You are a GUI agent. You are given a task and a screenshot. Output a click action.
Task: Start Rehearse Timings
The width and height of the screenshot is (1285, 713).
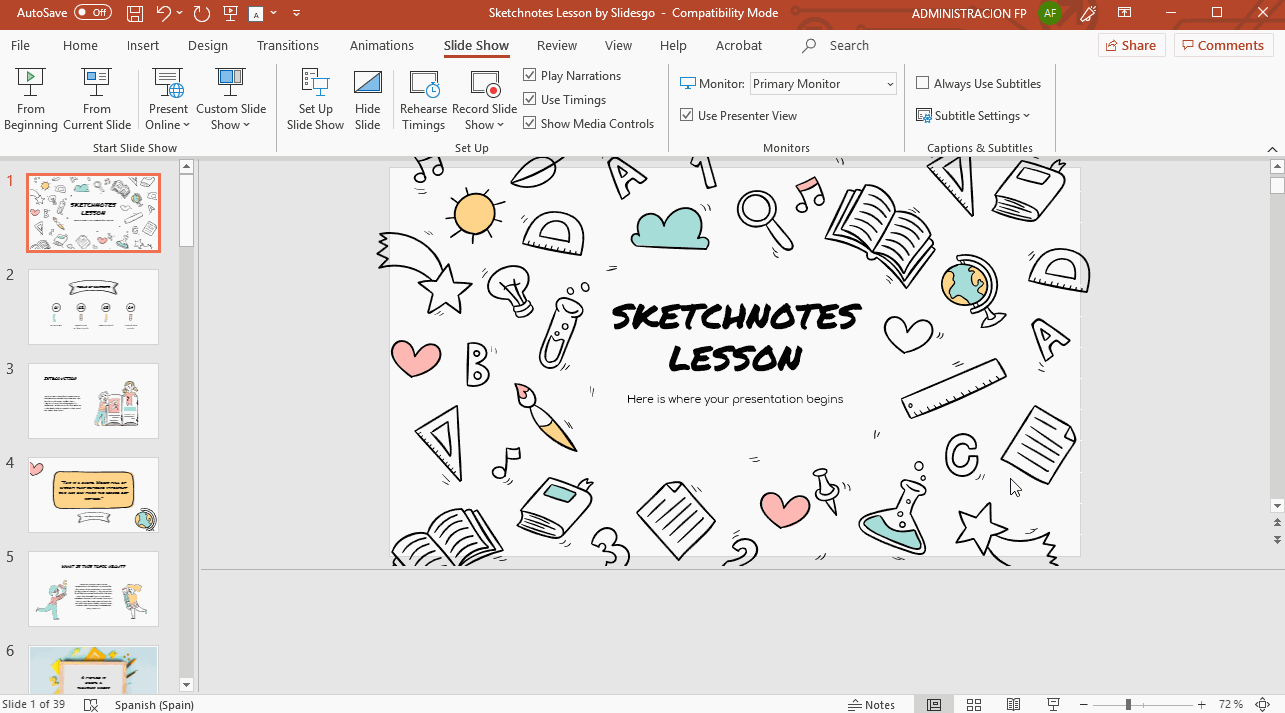423,99
